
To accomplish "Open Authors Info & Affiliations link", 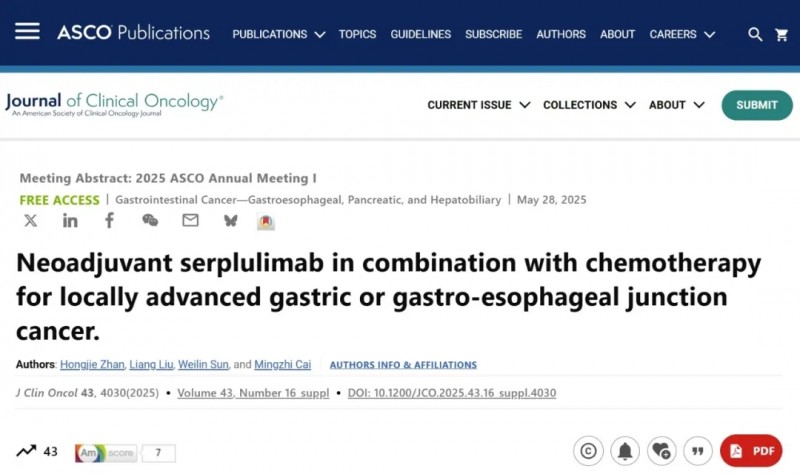I will point(403,365).
